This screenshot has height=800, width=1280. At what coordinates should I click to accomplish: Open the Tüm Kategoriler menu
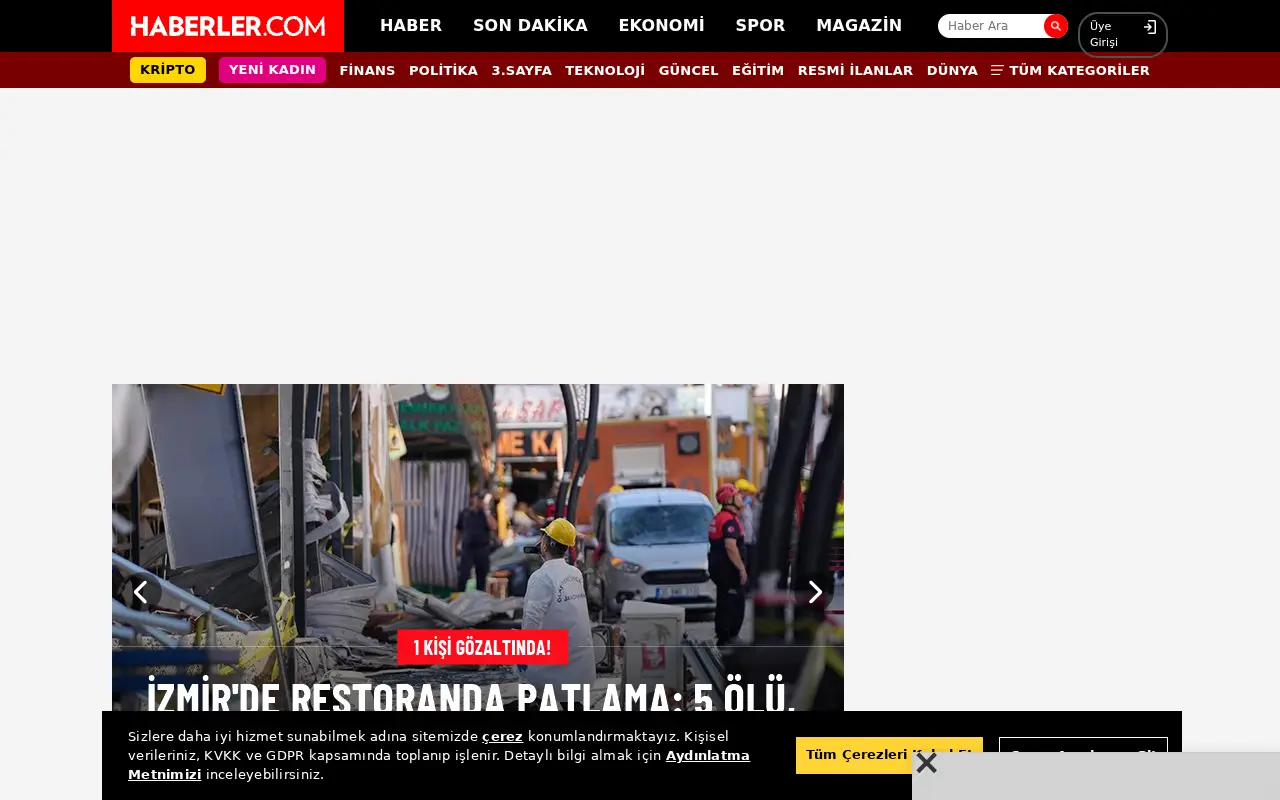(1070, 70)
